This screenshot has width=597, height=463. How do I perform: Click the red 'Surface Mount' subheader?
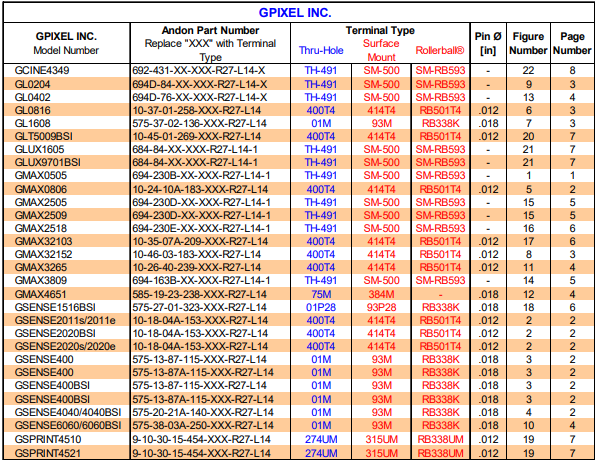[x=381, y=50]
